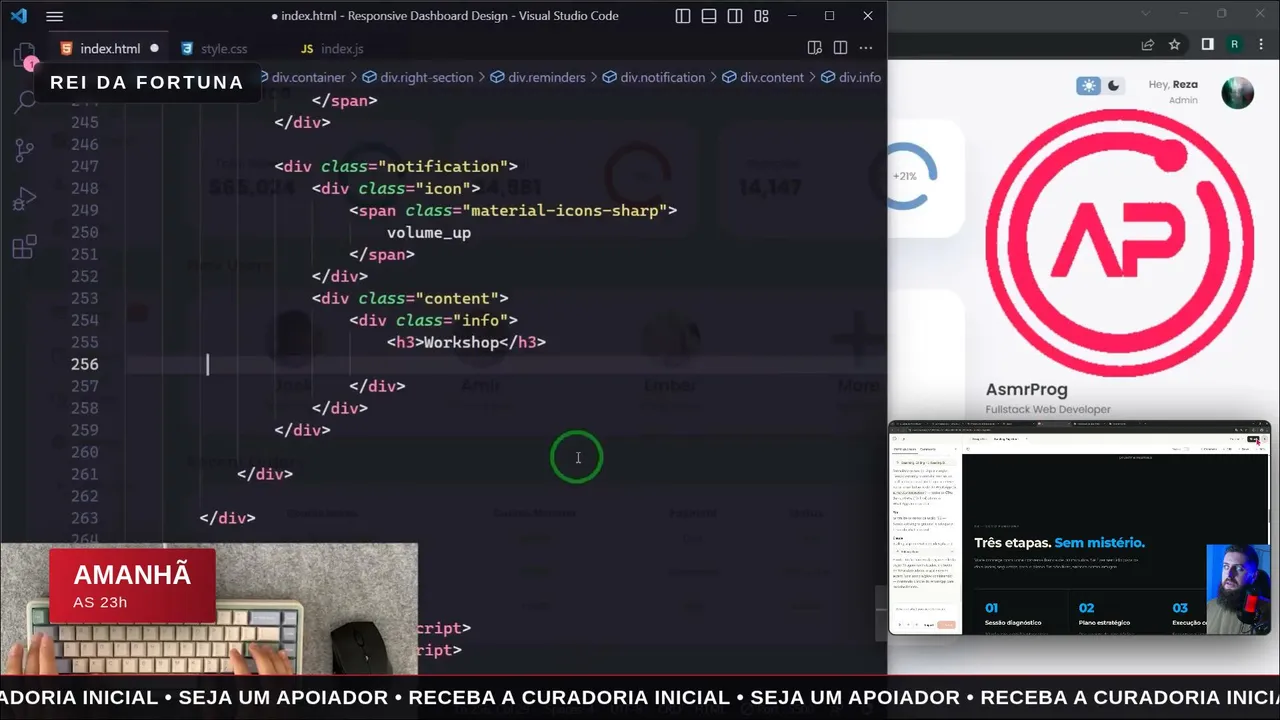The width and height of the screenshot is (1280, 720).
Task: Click the large AP logo image in browser
Action: point(1120,243)
